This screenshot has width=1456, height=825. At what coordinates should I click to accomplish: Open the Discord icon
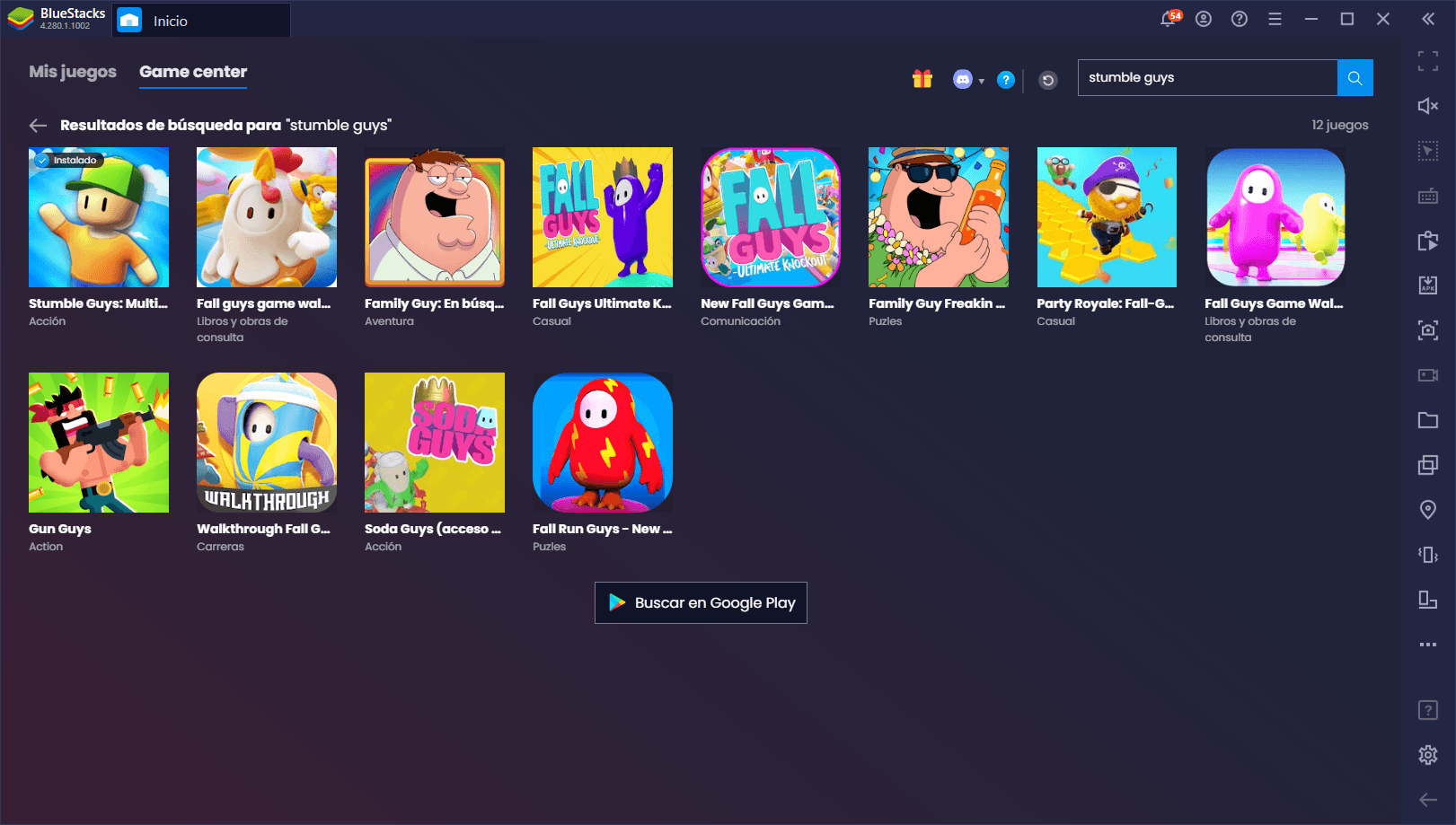(x=962, y=80)
